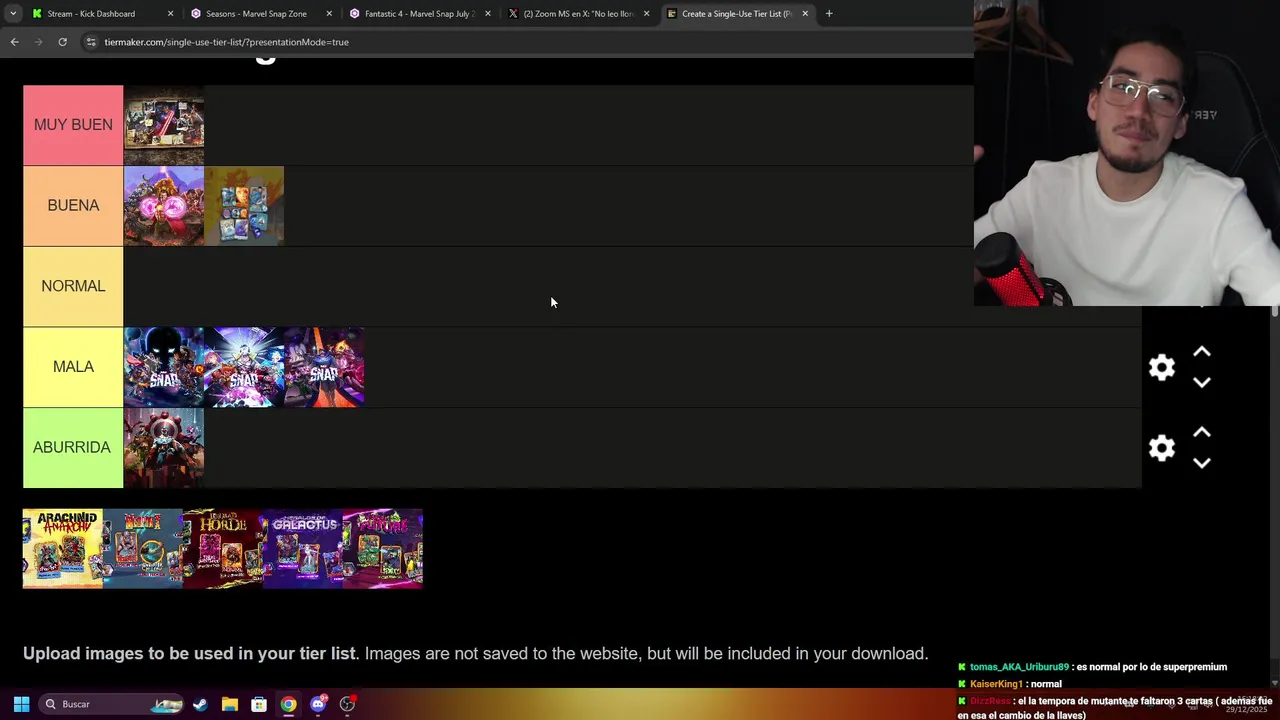
Task: Open Microsoft Store from the taskbar
Action: [x=259, y=704]
